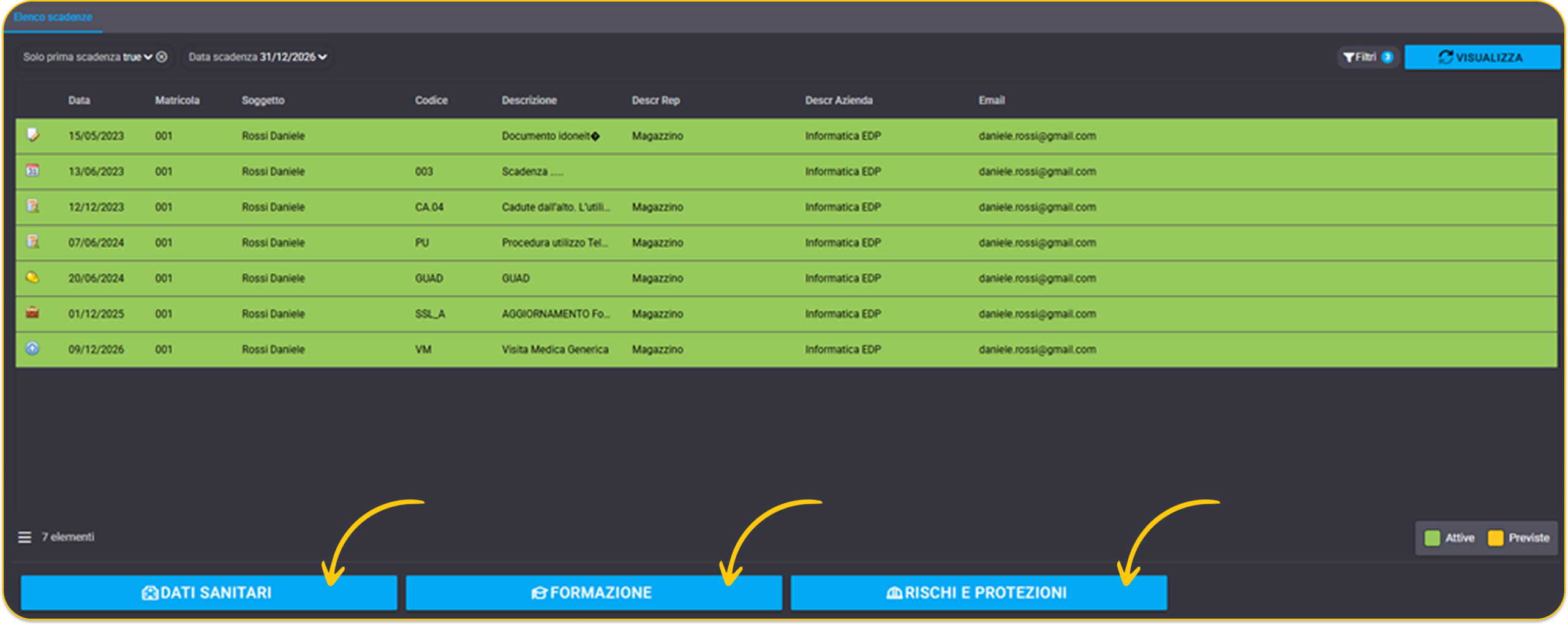
Task: Expand the Solo prima scadenza dropdown
Action: click(148, 57)
